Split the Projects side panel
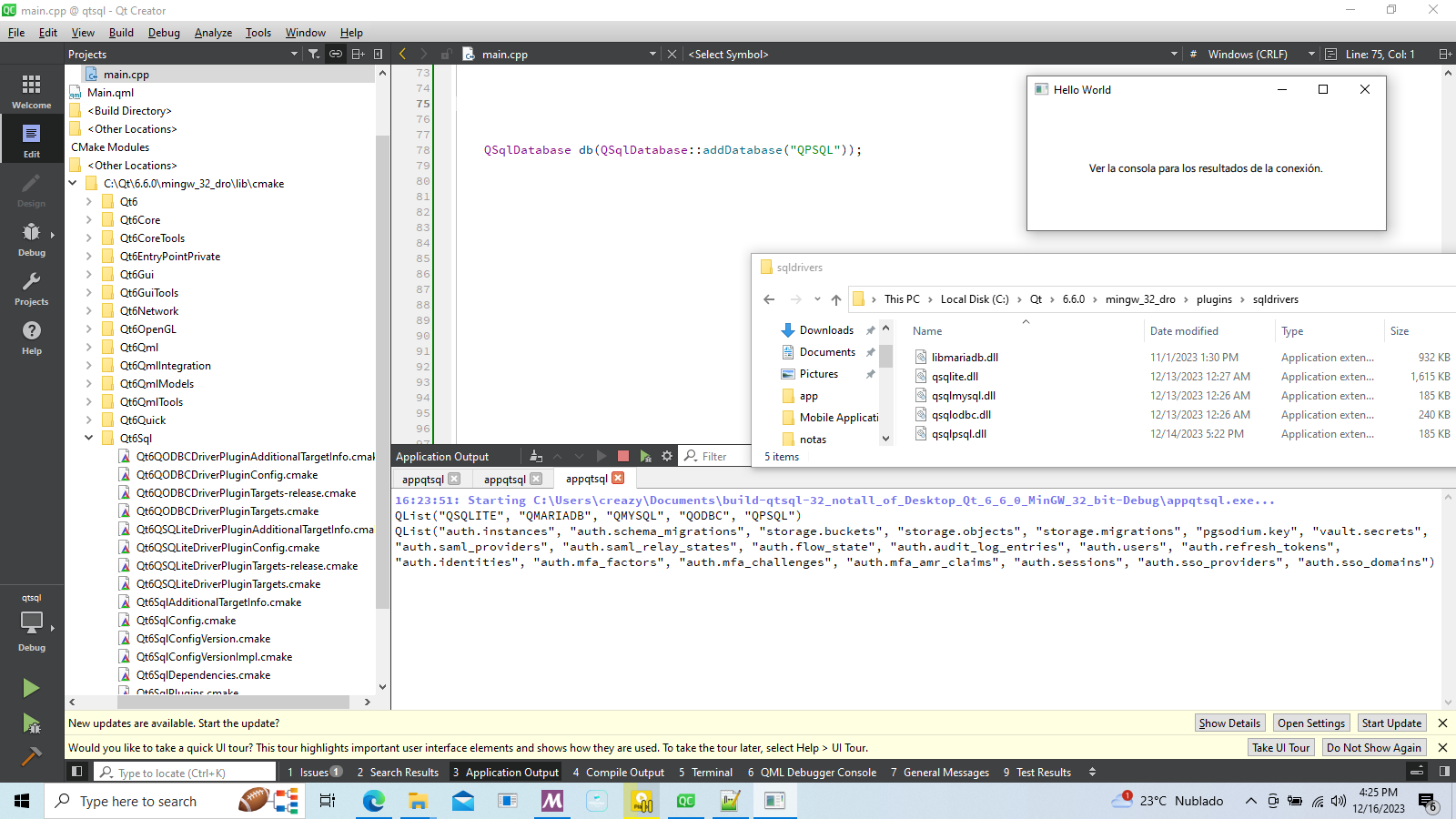1456x819 pixels. point(359,54)
